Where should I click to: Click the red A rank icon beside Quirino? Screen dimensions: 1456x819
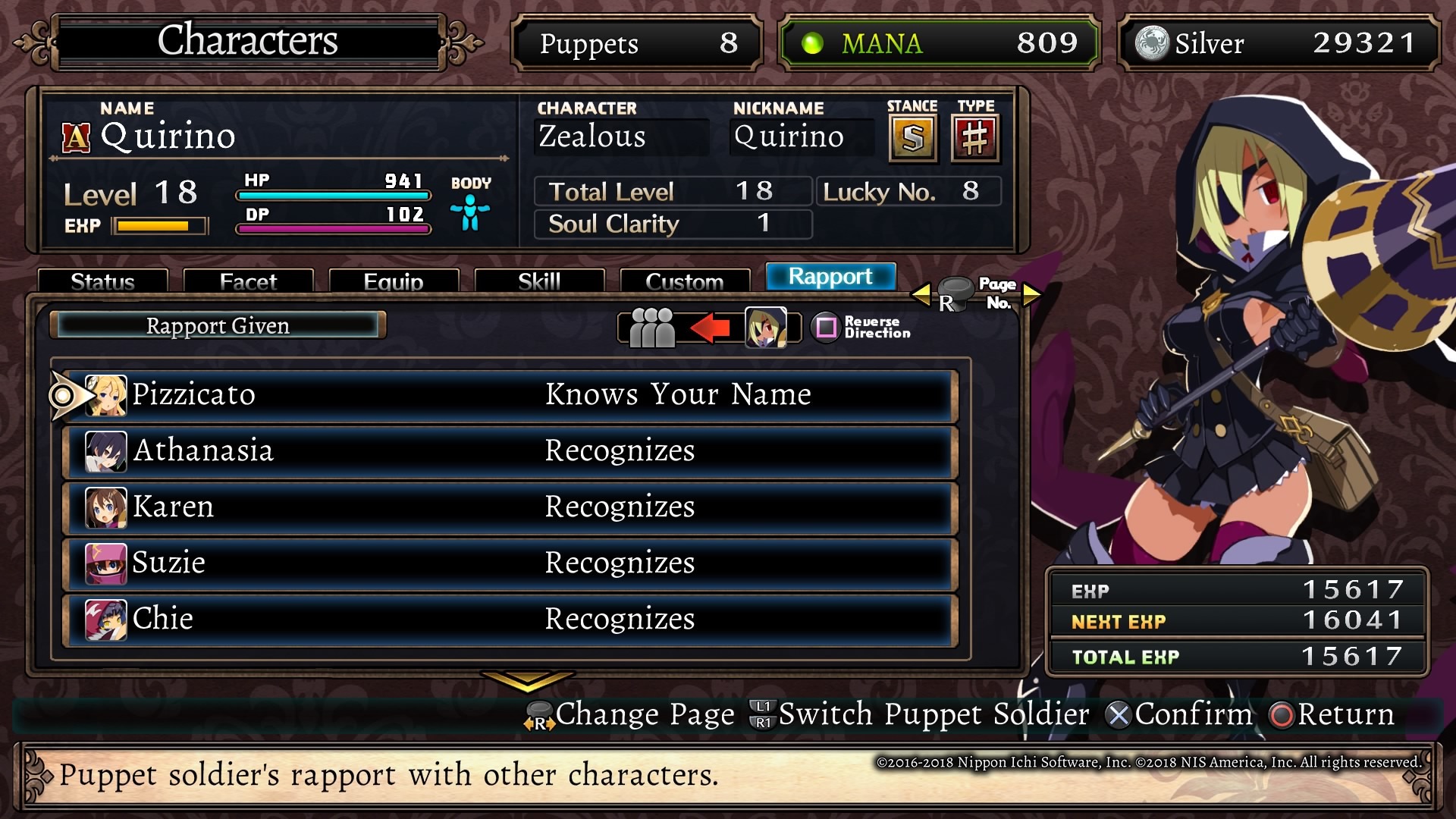point(76,138)
